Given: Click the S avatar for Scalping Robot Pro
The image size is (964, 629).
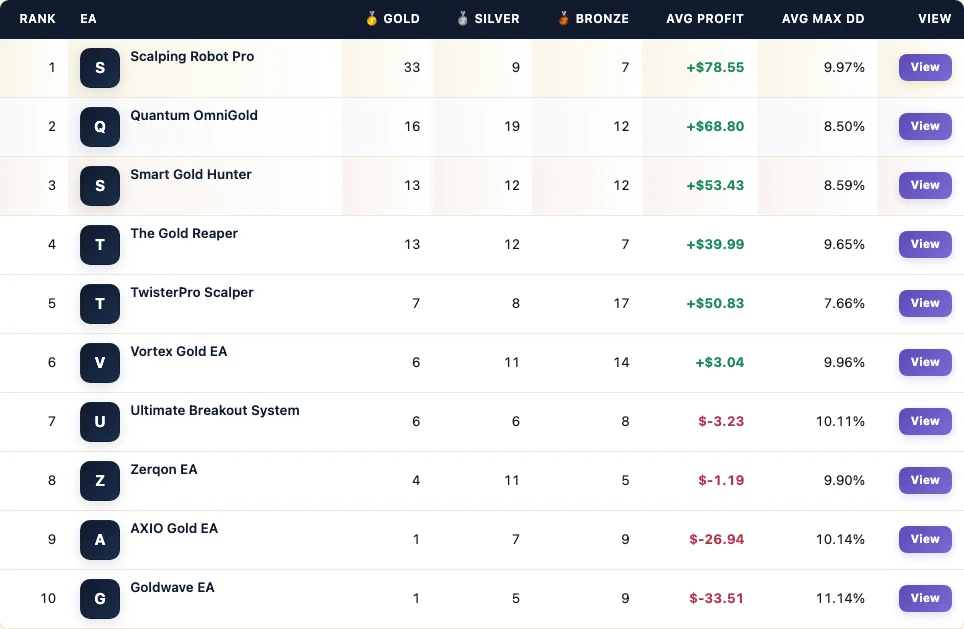Looking at the screenshot, I should [x=100, y=68].
